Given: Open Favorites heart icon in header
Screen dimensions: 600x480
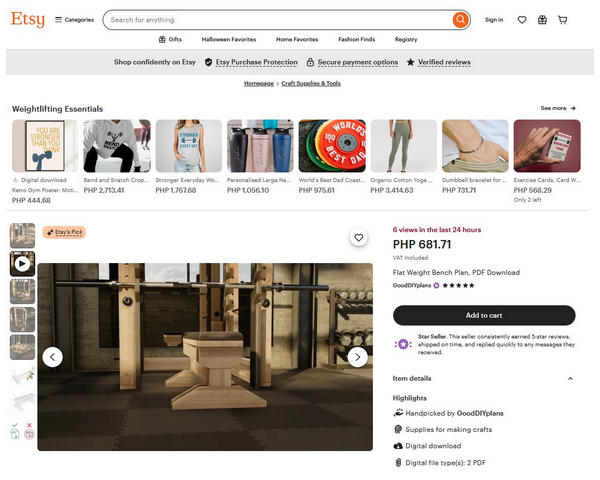Looking at the screenshot, I should [x=522, y=20].
